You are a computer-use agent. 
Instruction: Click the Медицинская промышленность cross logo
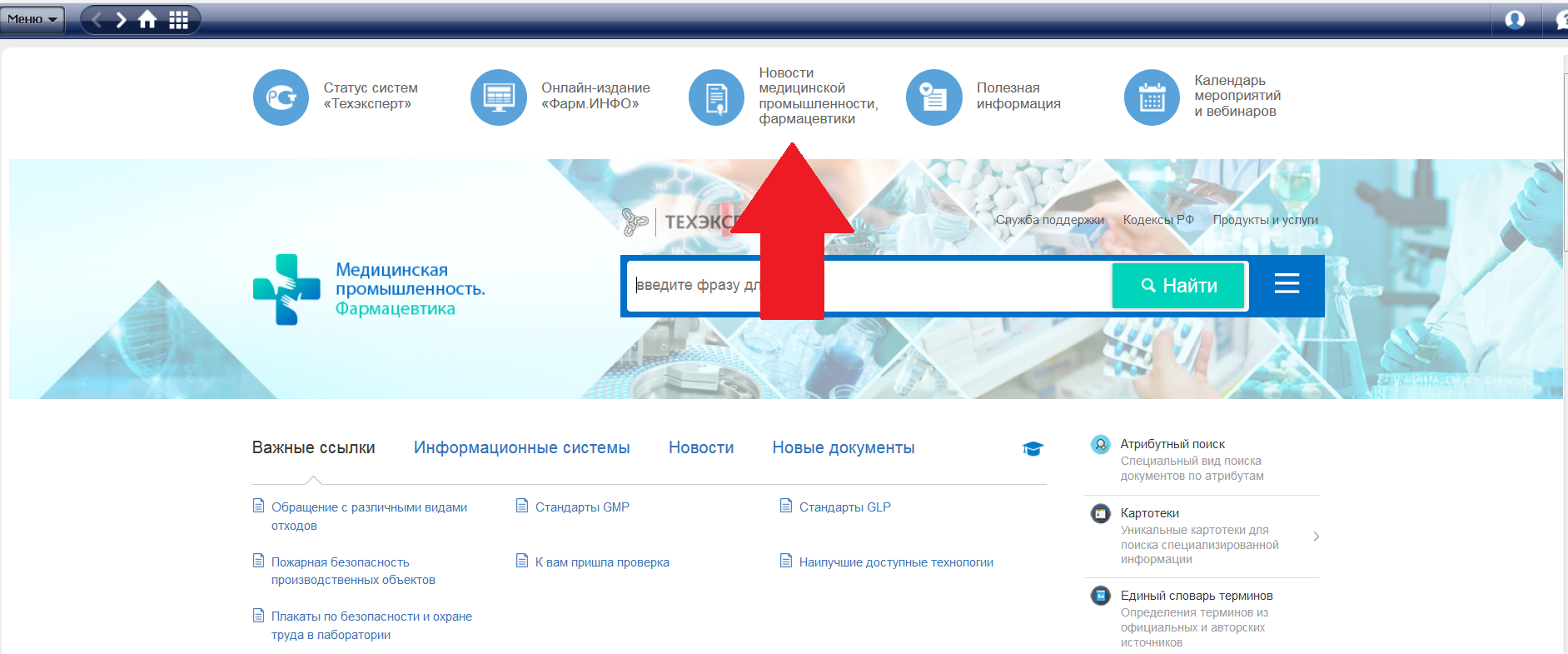pyautogui.click(x=286, y=289)
